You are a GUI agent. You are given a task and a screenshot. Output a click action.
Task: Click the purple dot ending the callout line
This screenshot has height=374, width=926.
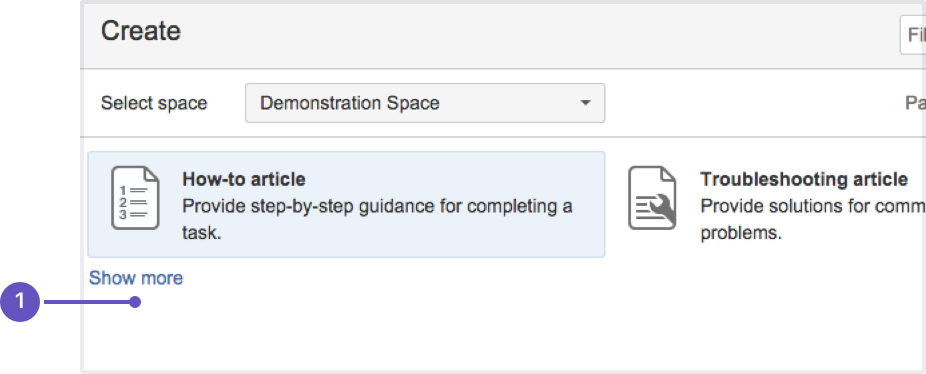coord(135,302)
